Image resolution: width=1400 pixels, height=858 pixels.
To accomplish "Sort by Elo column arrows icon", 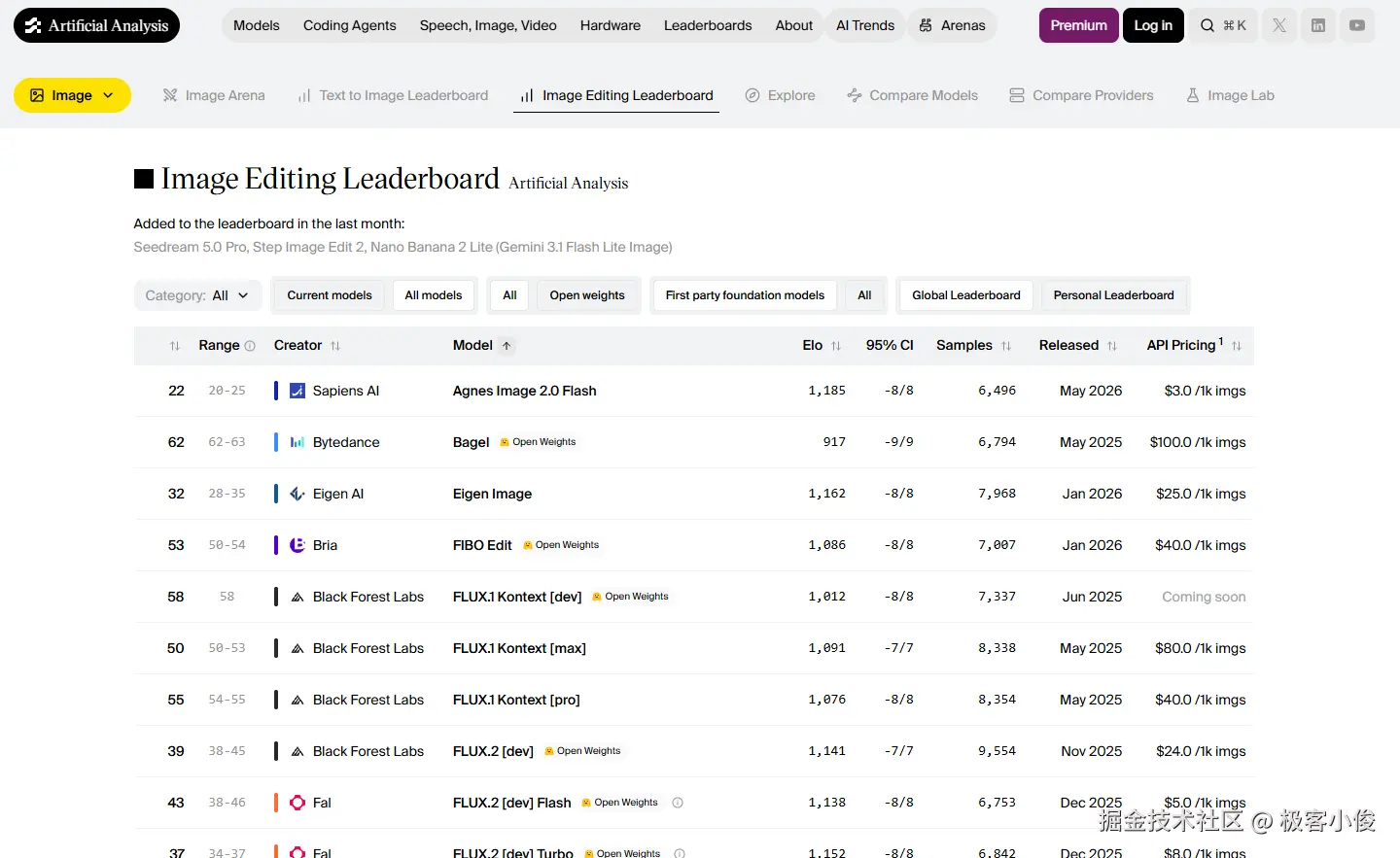I will pyautogui.click(x=836, y=346).
